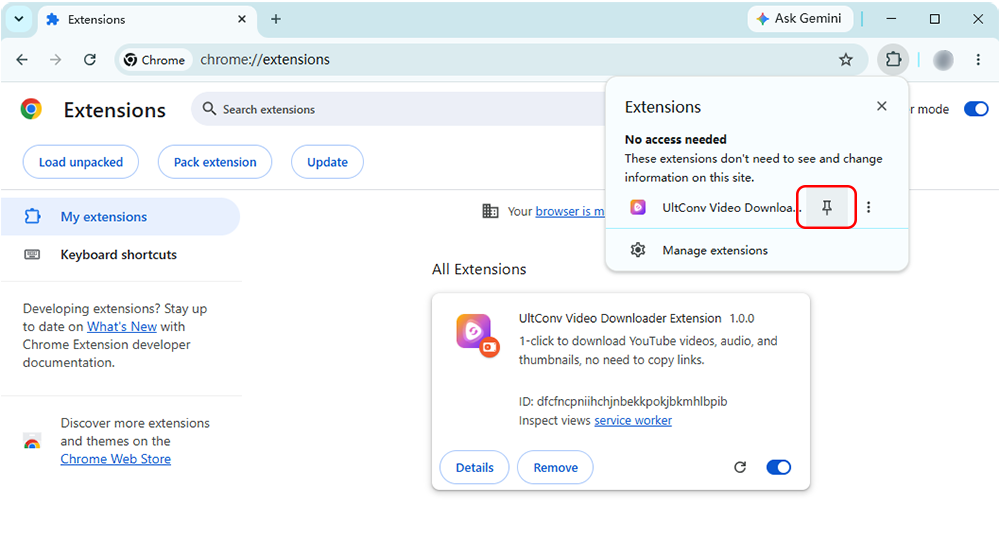Viewport: 1000px width, 558px height.
Task: Close the Extensions tab
Action: click(242, 19)
